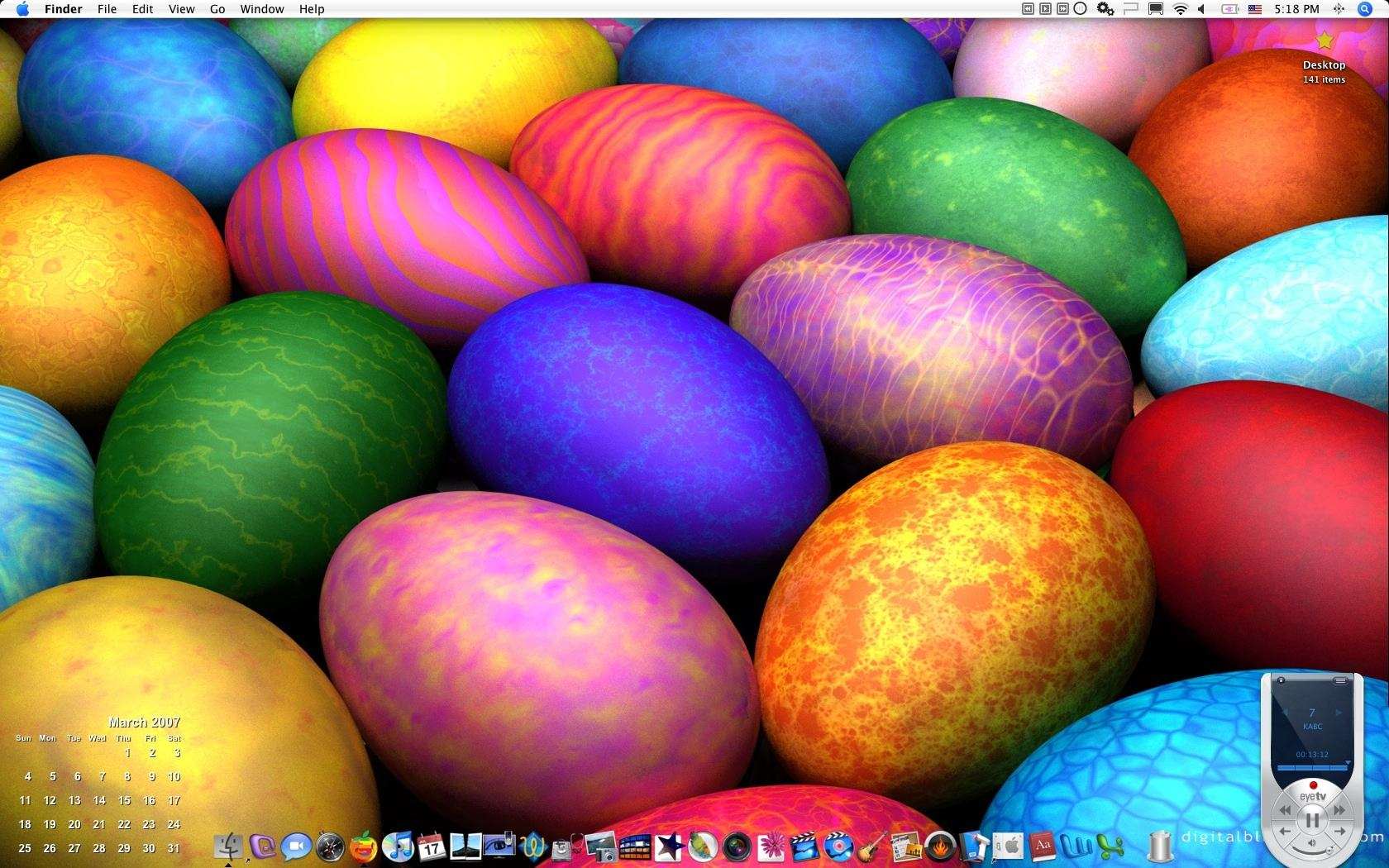Open the US flag input menu

pos(1255,9)
